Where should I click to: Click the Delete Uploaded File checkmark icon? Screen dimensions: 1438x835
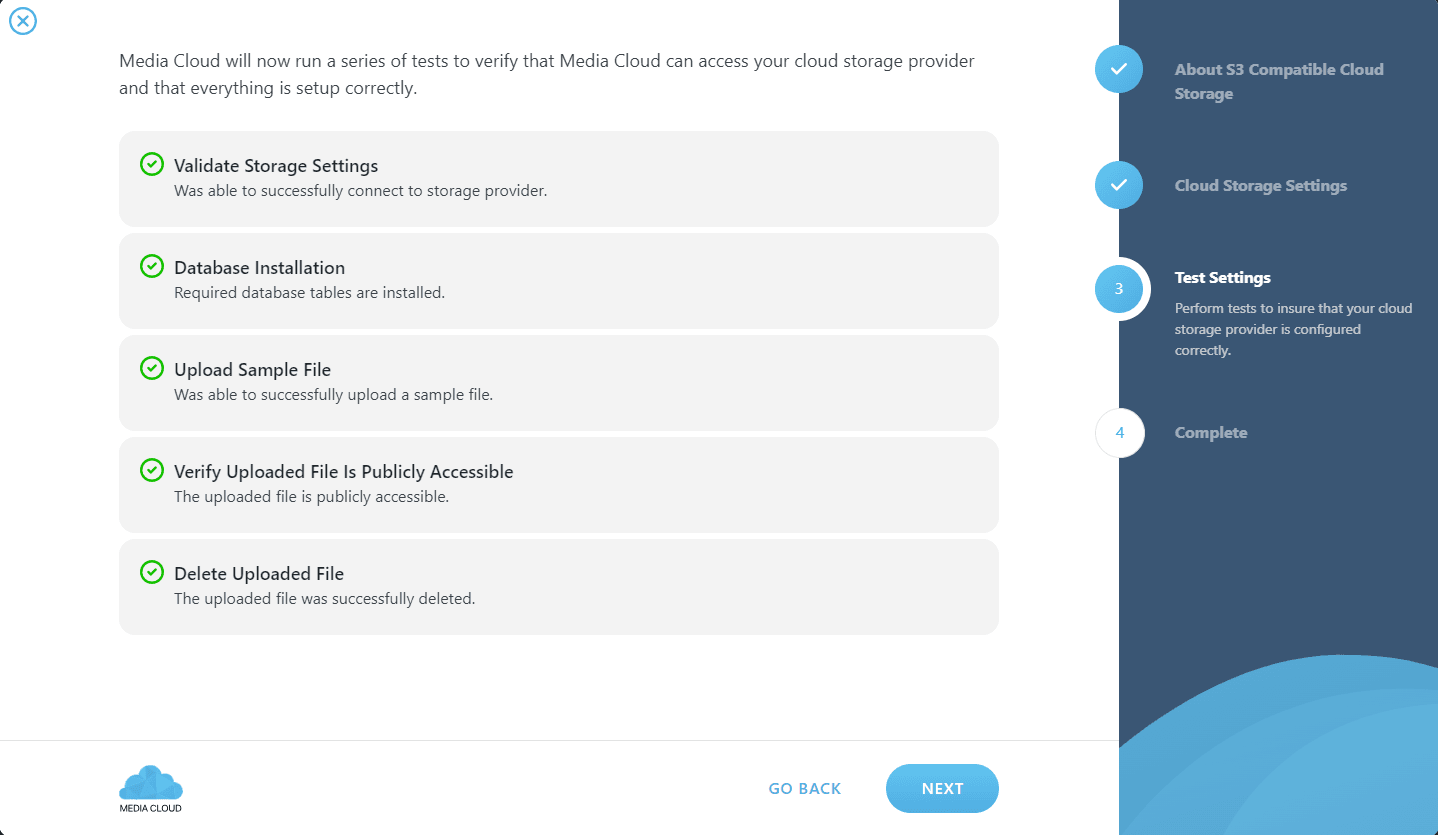(x=151, y=572)
